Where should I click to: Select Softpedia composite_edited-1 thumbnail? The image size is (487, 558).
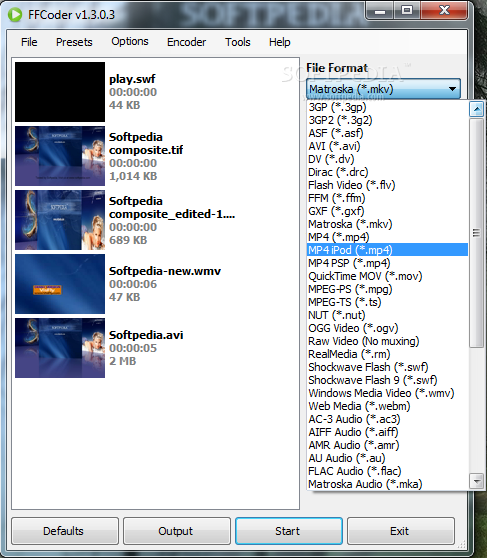tap(60, 220)
